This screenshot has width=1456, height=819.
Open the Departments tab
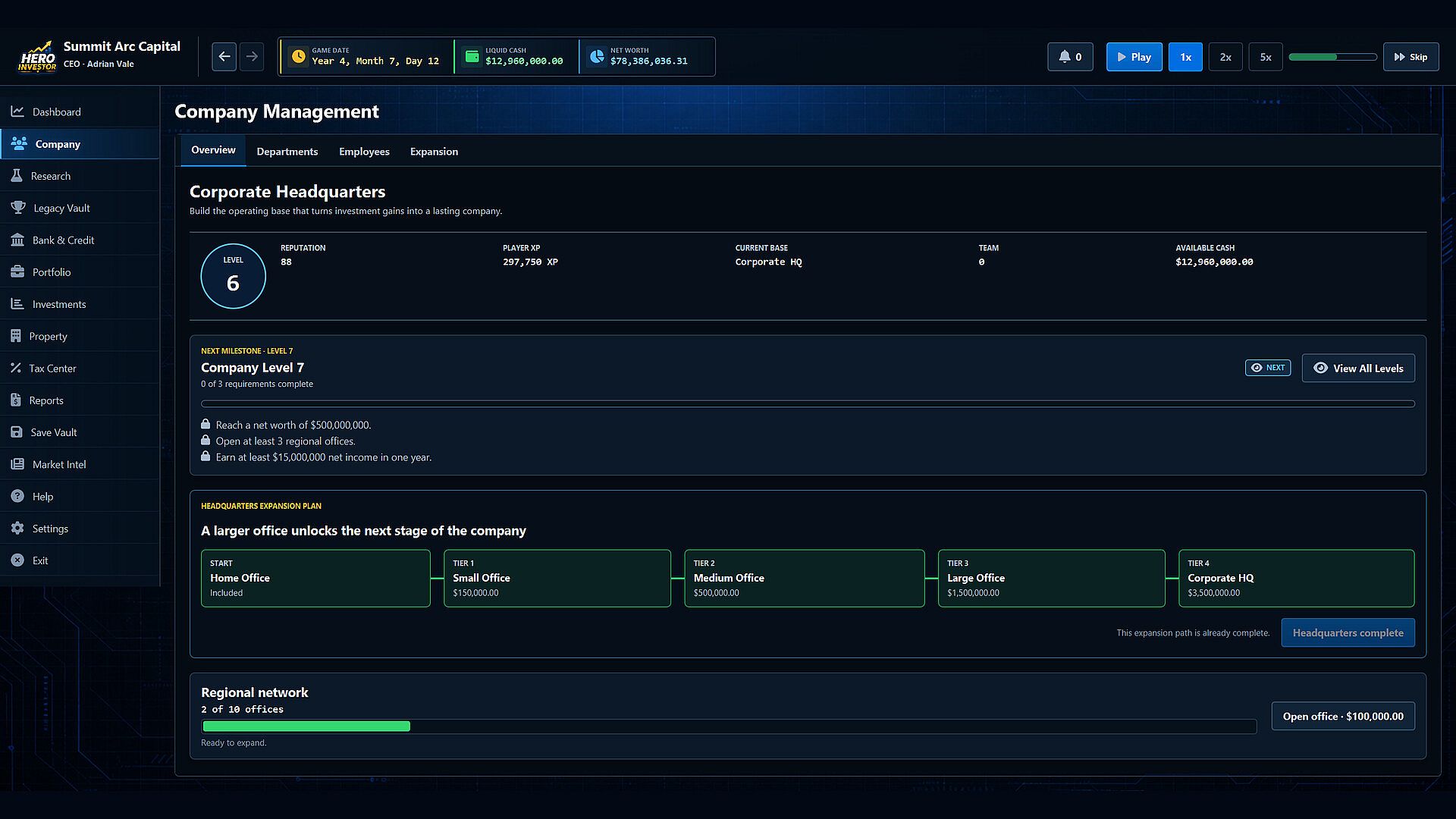pyautogui.click(x=287, y=152)
